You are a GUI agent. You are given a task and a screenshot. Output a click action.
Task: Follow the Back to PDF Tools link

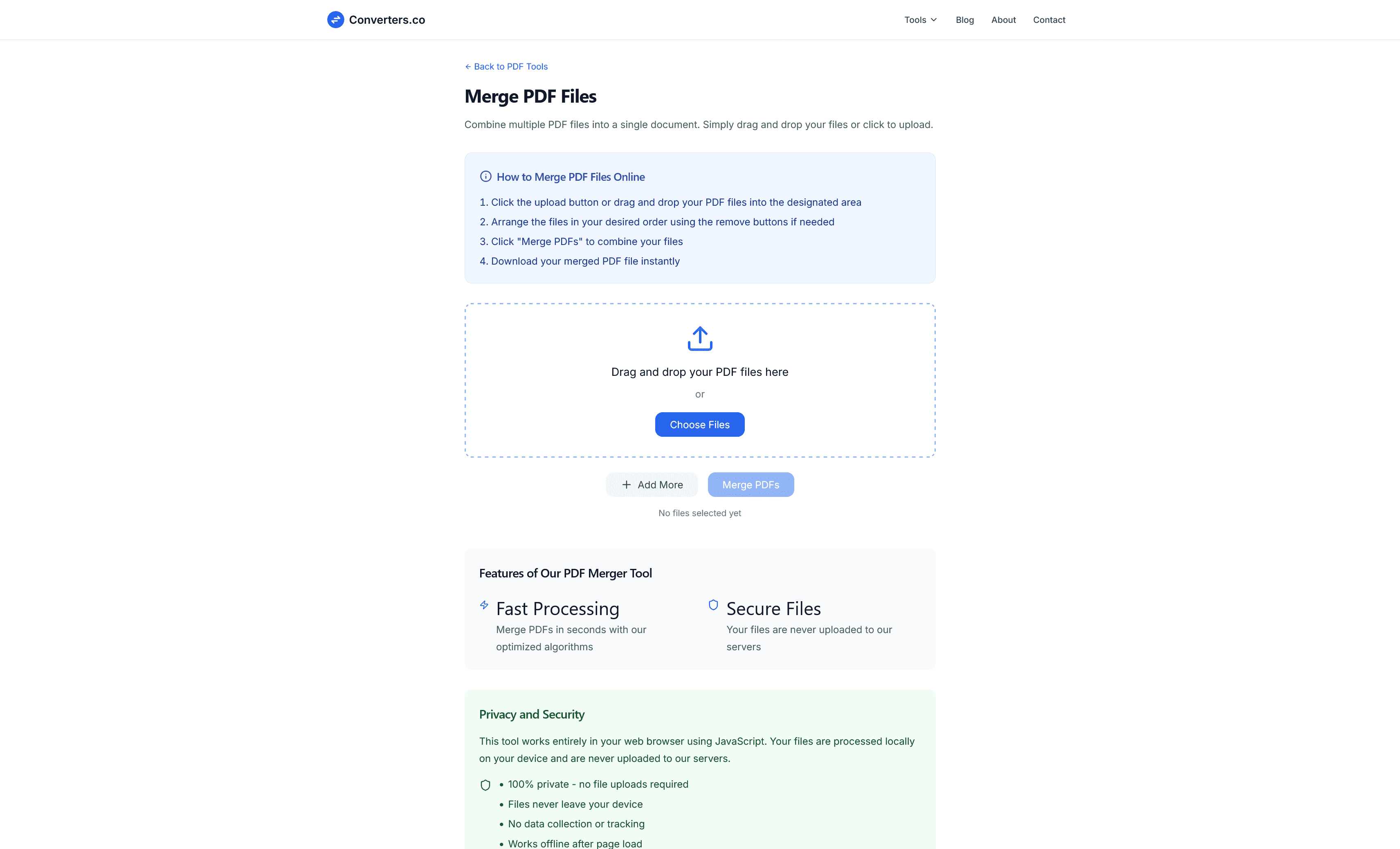pyautogui.click(x=510, y=67)
